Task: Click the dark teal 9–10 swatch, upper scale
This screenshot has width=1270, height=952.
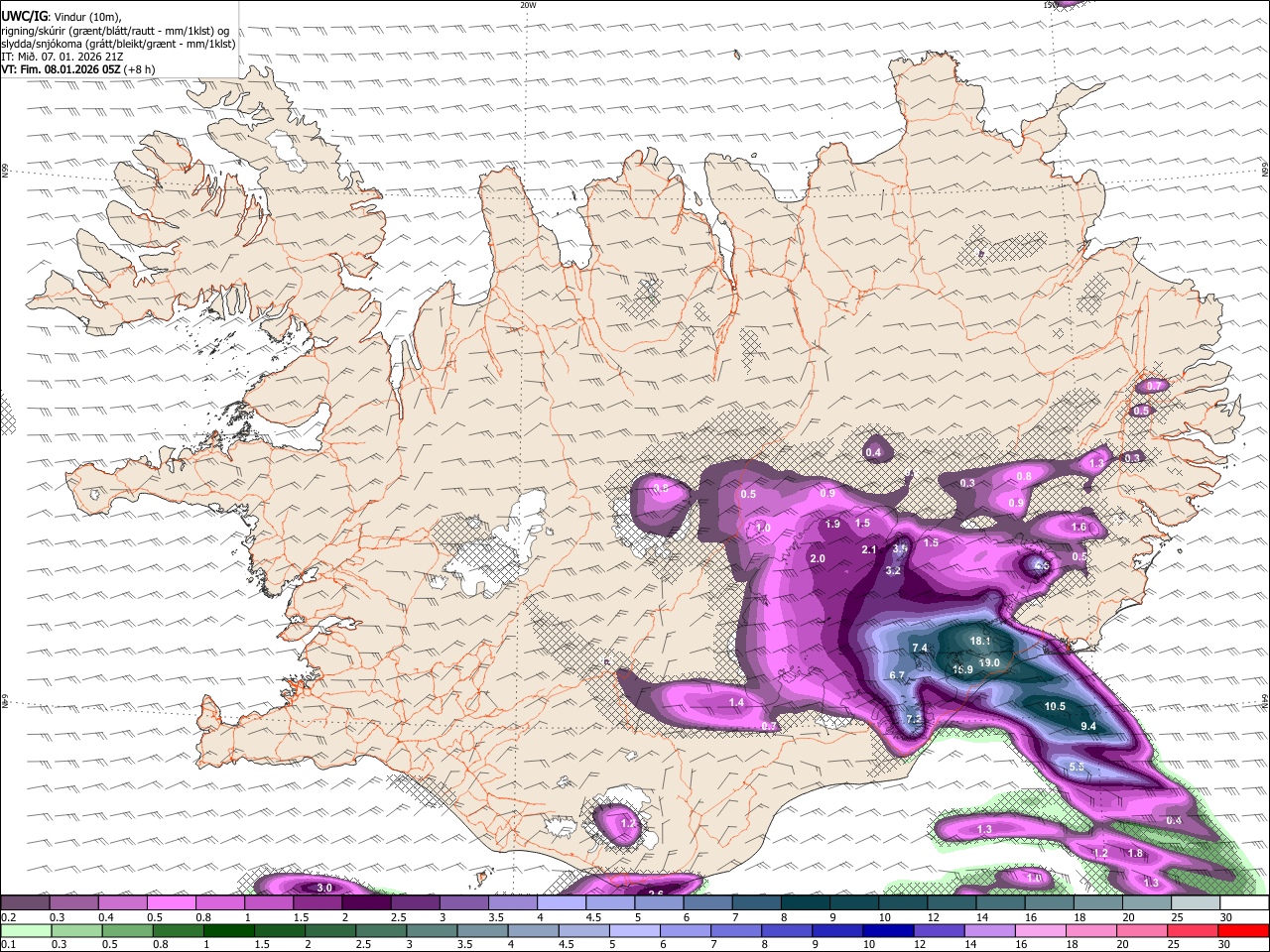Action: (x=853, y=903)
